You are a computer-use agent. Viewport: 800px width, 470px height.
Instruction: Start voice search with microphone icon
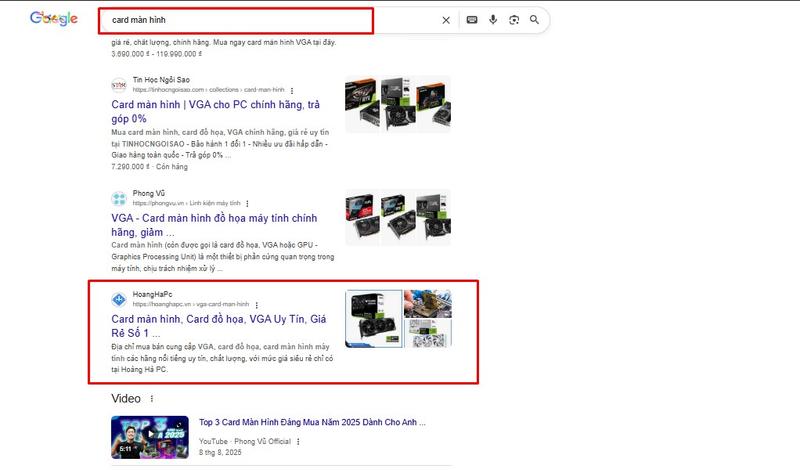493,20
